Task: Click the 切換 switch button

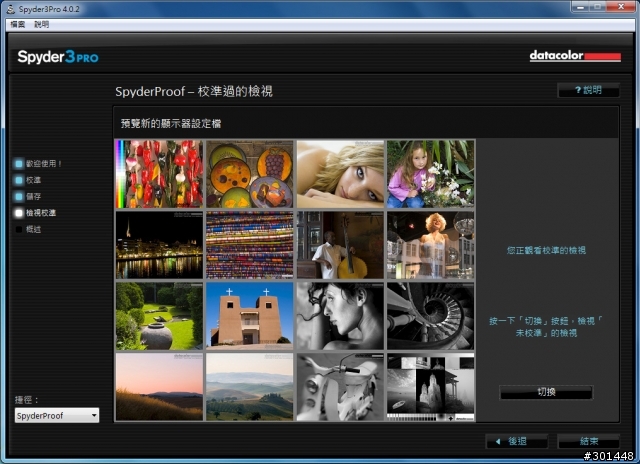Action: pos(546,392)
